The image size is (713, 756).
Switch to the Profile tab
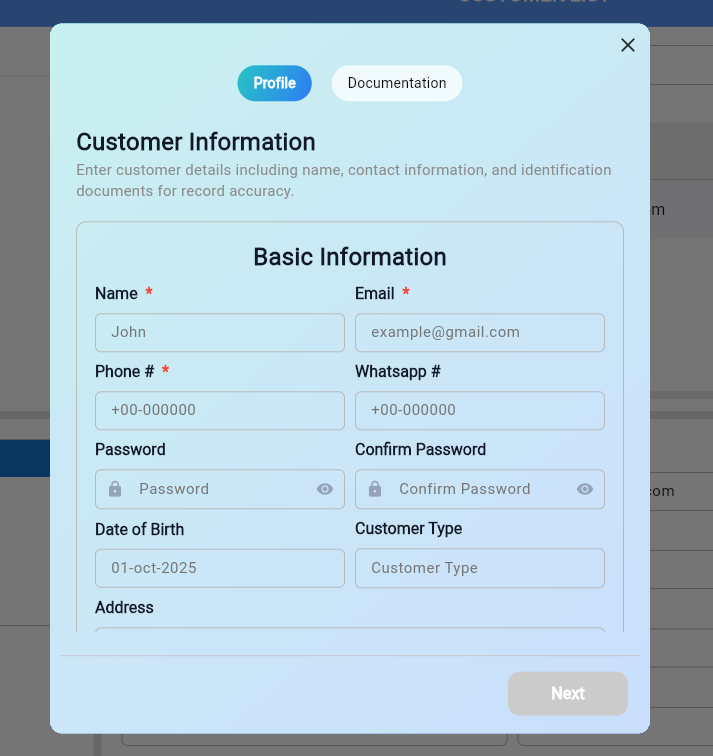[x=274, y=83]
